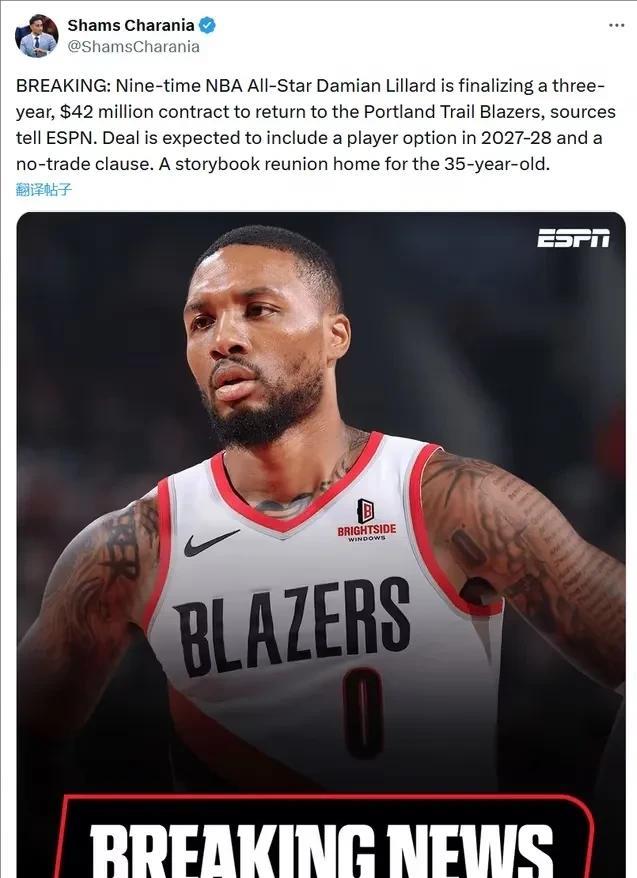The image size is (637, 878).
Task: Click the ESPN logo on the photo
Action: 573,238
